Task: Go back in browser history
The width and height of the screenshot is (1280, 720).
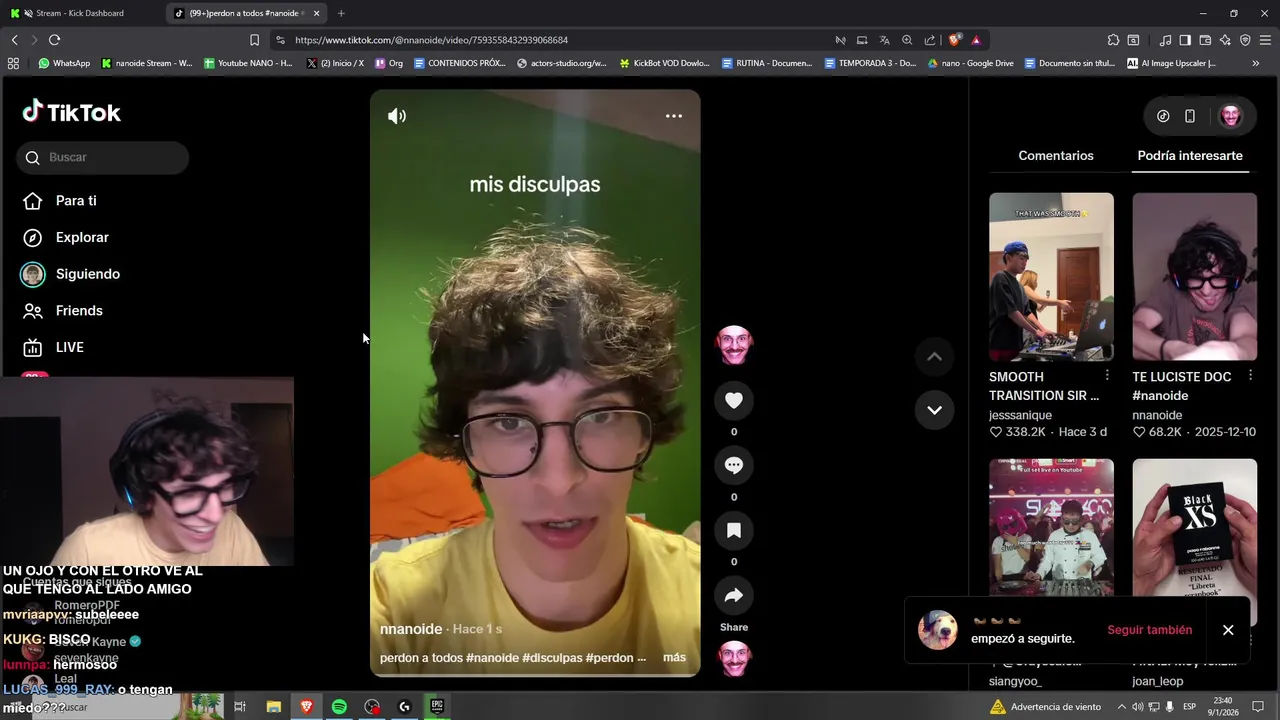Action: 14,40
